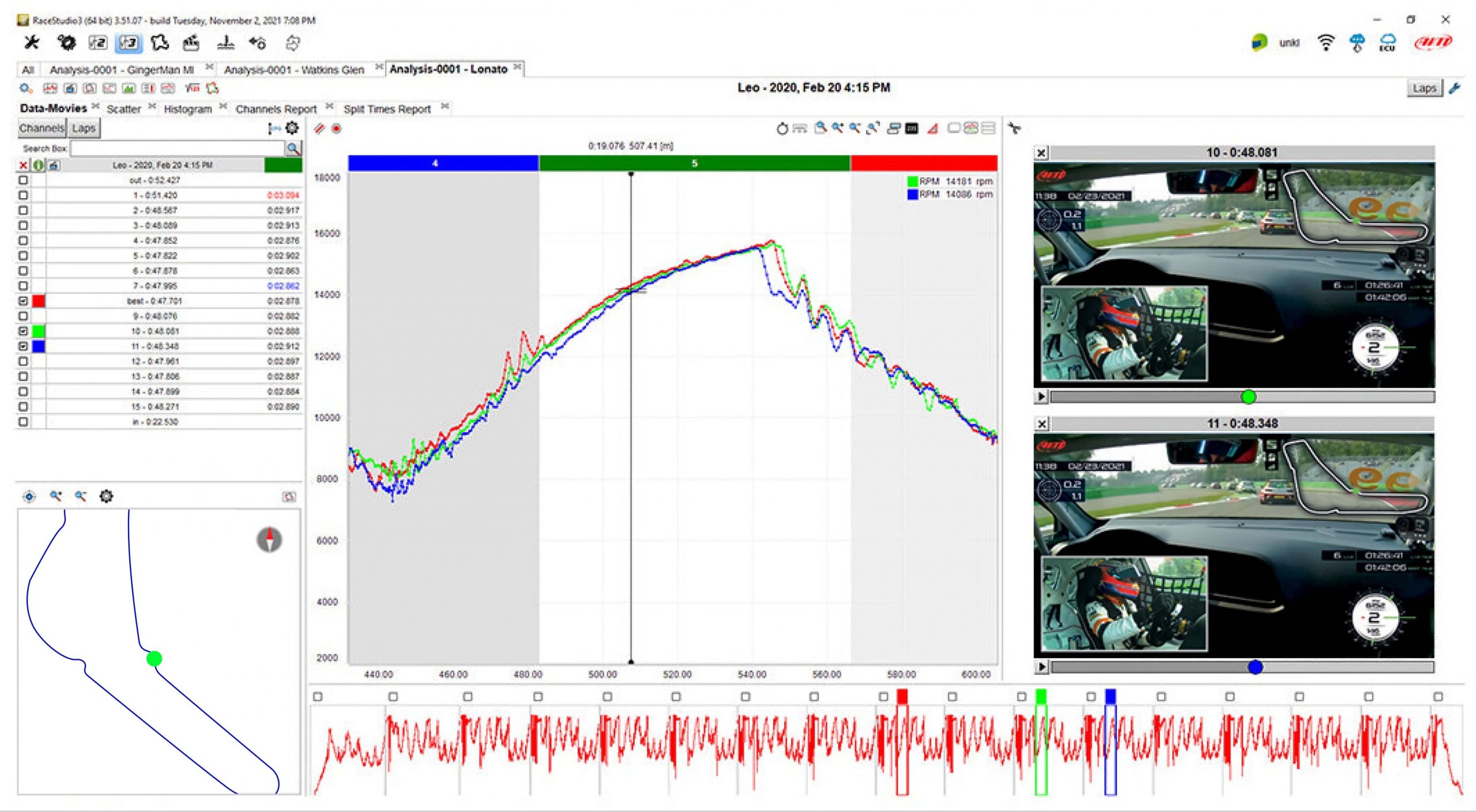Image resolution: width=1476 pixels, height=812 pixels.
Task: Click the Analysis 3 toolbar icon
Action: tap(129, 43)
